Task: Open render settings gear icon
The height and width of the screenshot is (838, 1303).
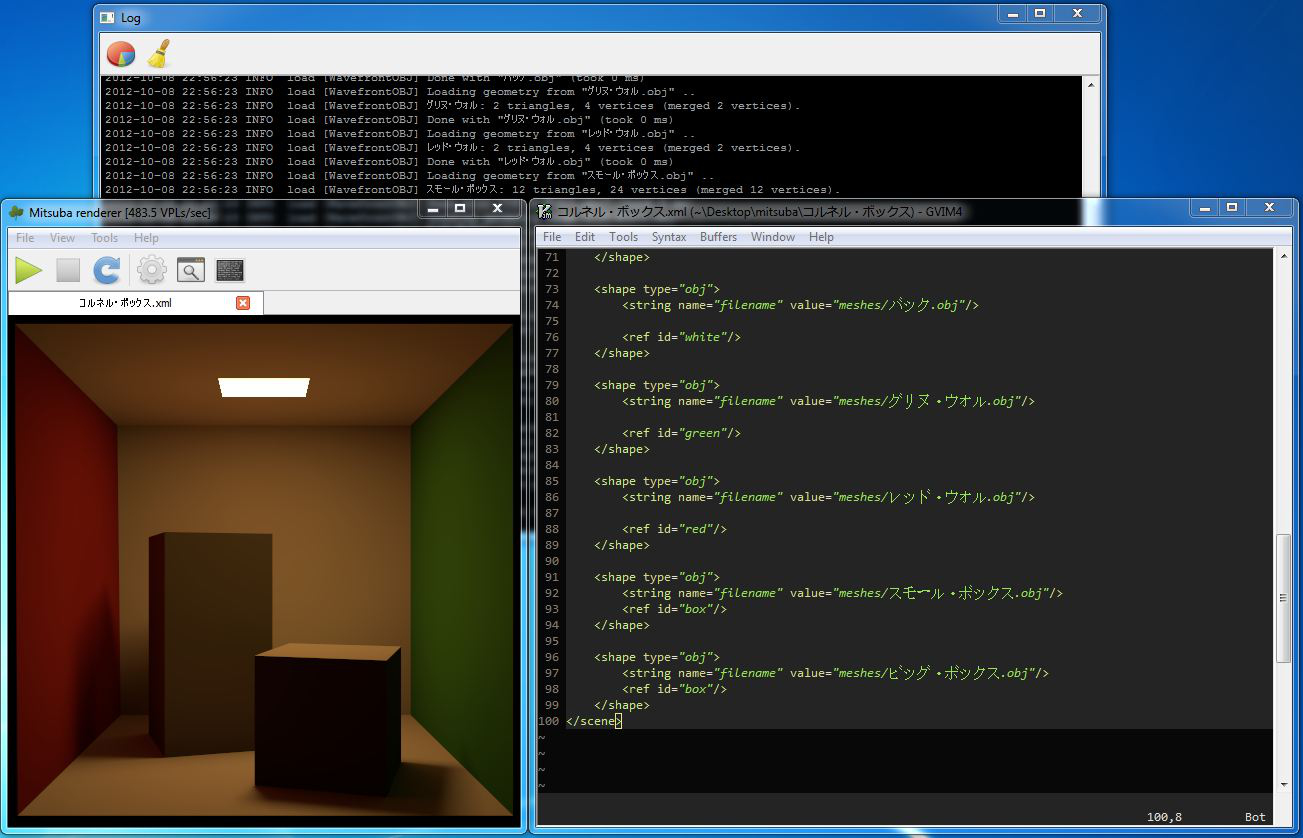Action: click(151, 270)
